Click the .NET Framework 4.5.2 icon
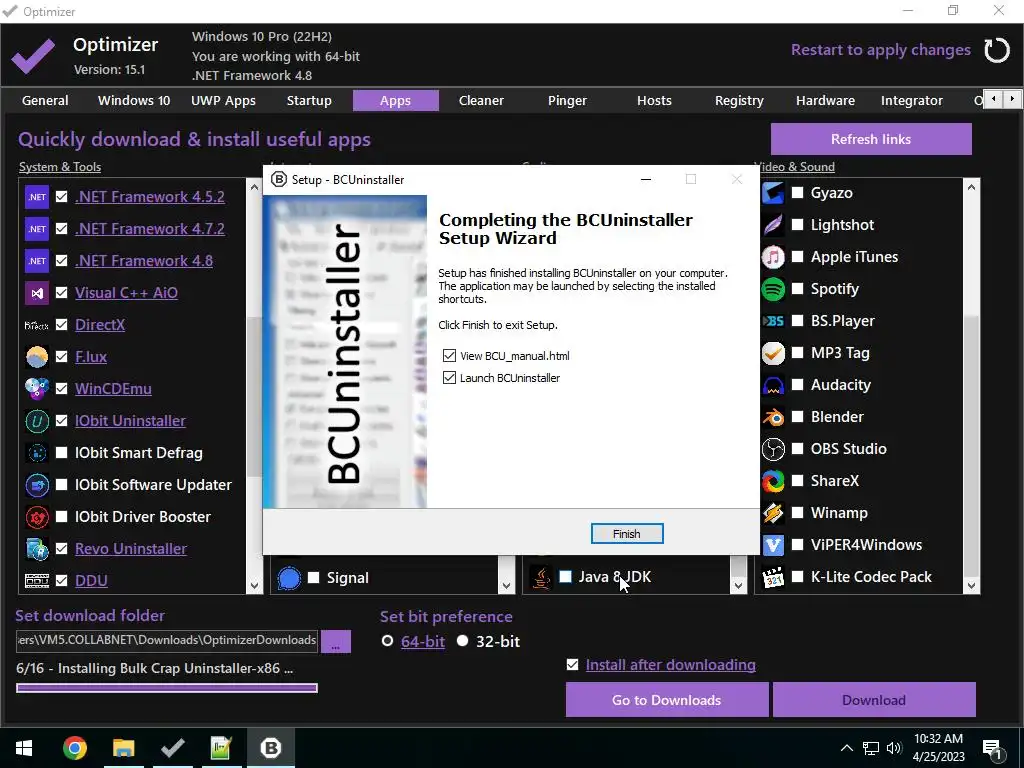Viewport: 1024px width, 768px height. (x=37, y=197)
